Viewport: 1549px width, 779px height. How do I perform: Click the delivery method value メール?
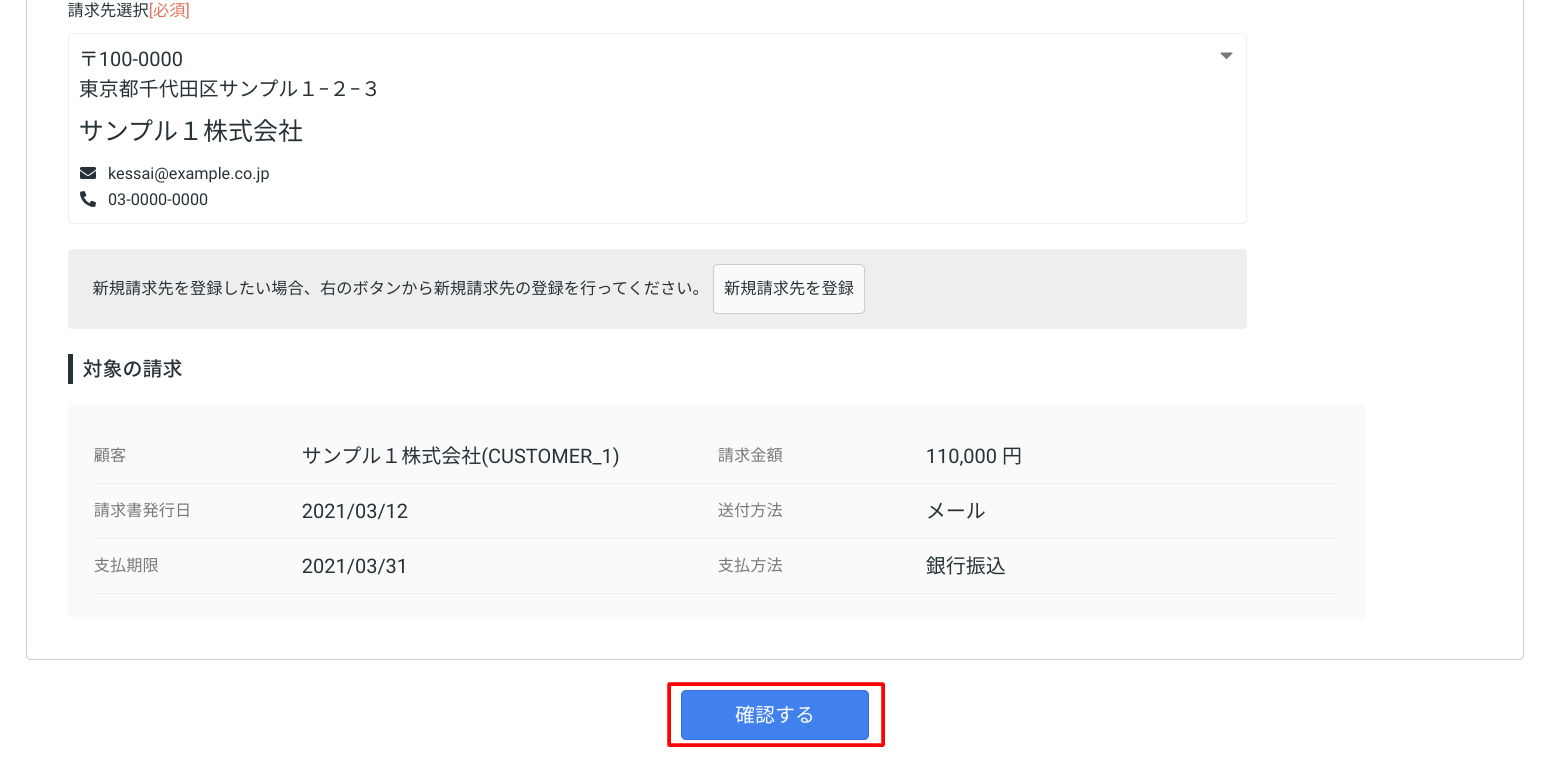(x=955, y=511)
